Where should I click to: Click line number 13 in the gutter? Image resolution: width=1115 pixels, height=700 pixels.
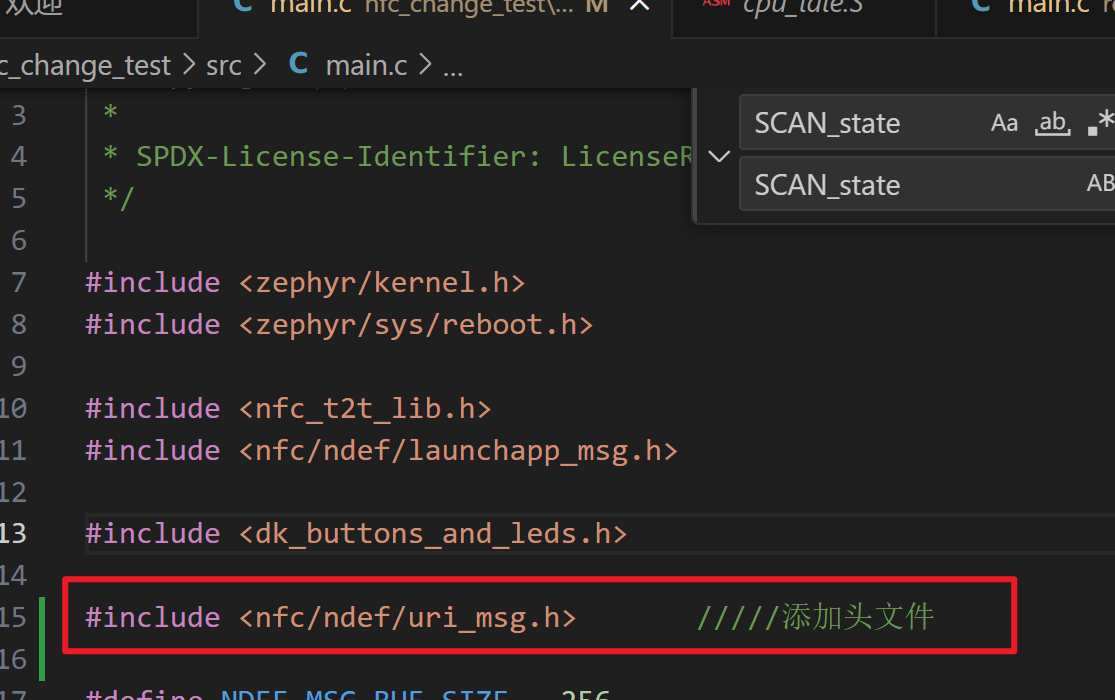click(14, 533)
